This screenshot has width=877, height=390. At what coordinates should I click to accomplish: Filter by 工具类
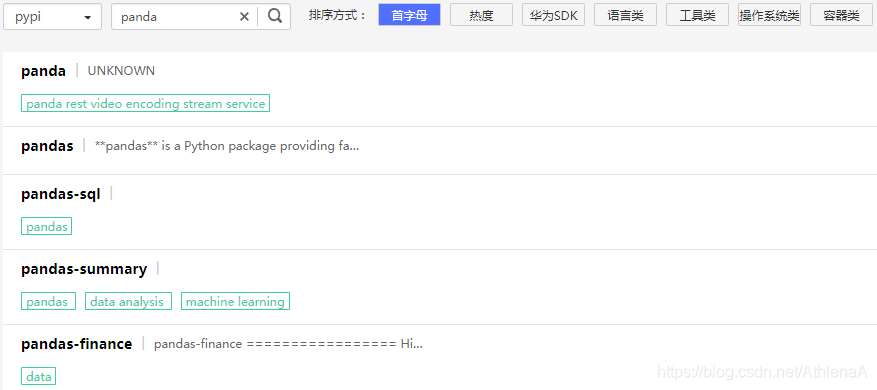tap(697, 15)
